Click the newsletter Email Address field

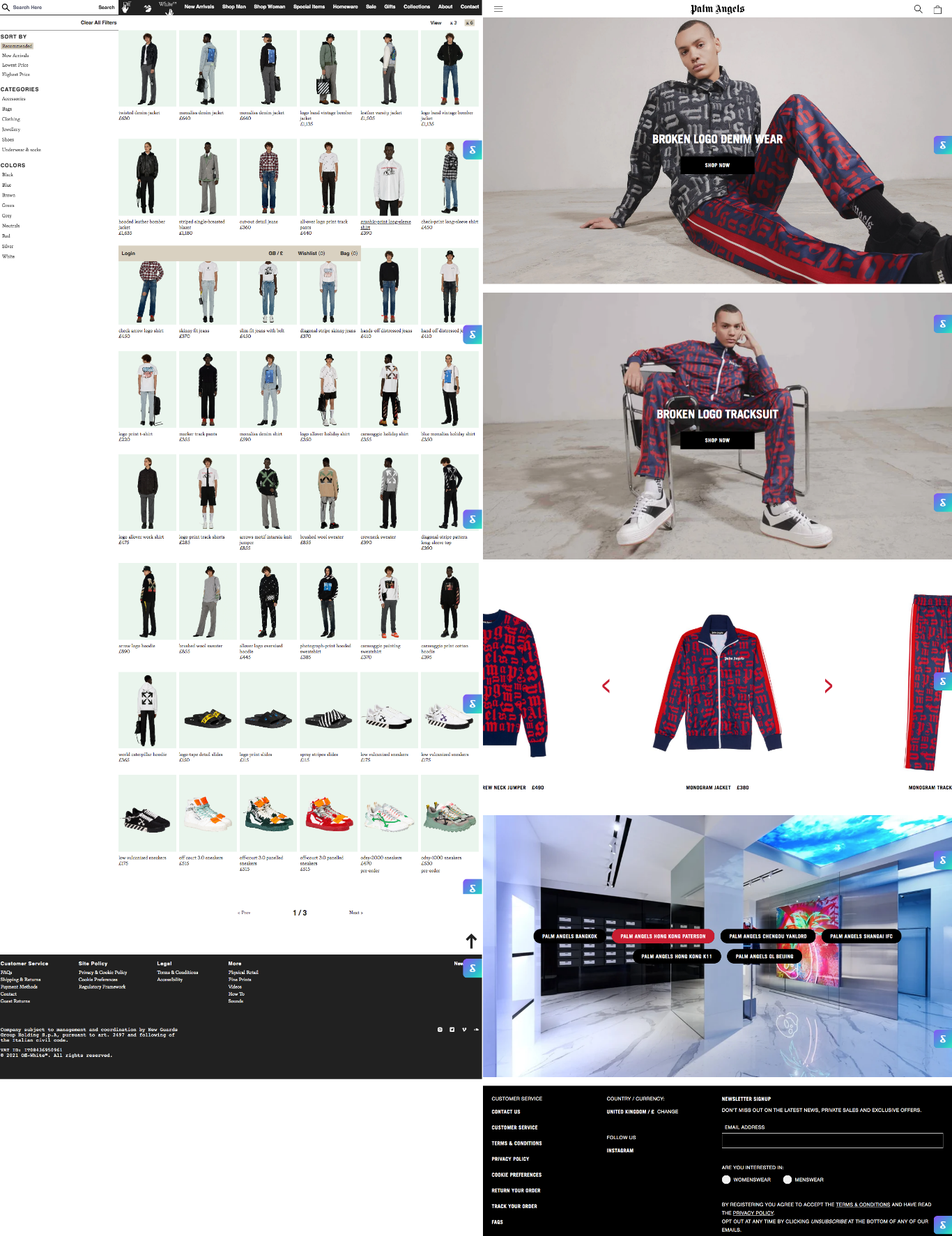click(x=832, y=1140)
